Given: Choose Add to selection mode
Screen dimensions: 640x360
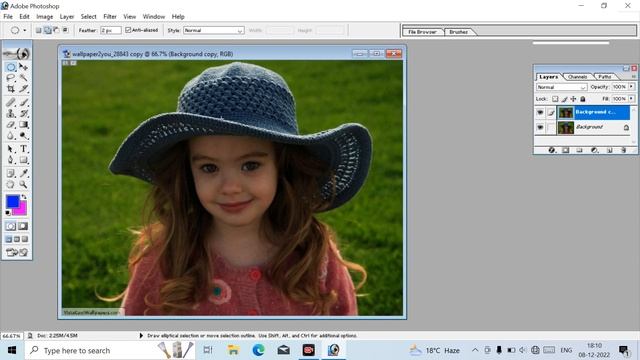Looking at the screenshot, I should click(x=47, y=30).
